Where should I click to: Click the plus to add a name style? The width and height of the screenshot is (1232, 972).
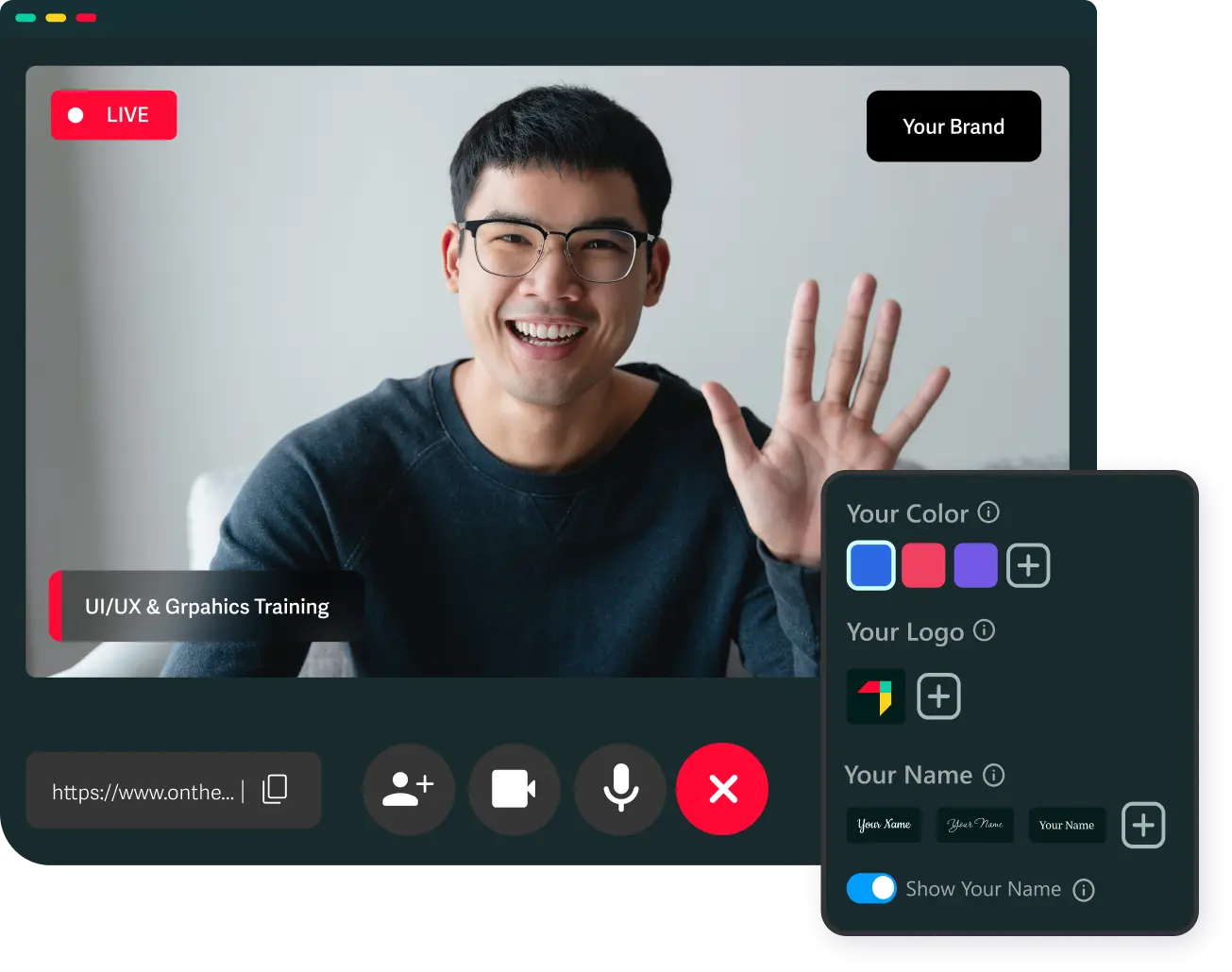[x=1143, y=825]
